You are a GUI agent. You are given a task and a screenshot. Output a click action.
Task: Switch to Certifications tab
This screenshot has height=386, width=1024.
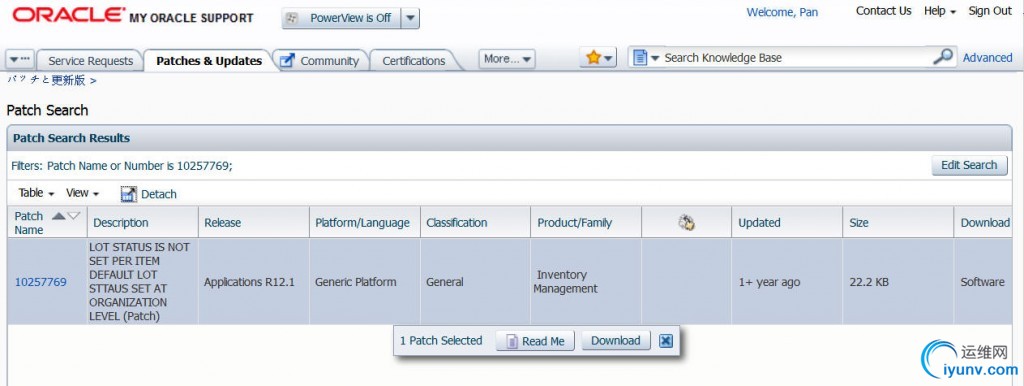tap(413, 61)
